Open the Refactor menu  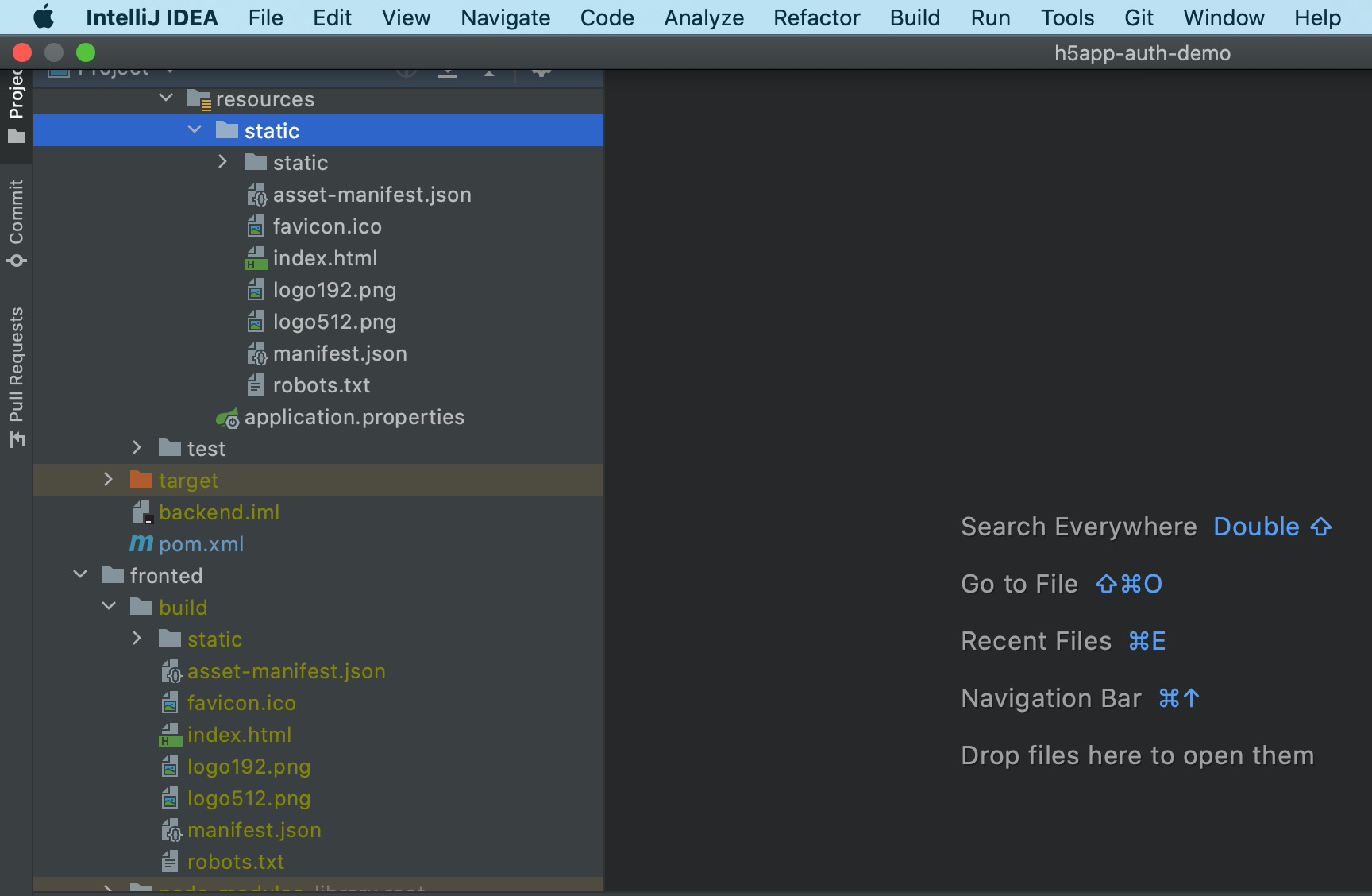tap(816, 17)
